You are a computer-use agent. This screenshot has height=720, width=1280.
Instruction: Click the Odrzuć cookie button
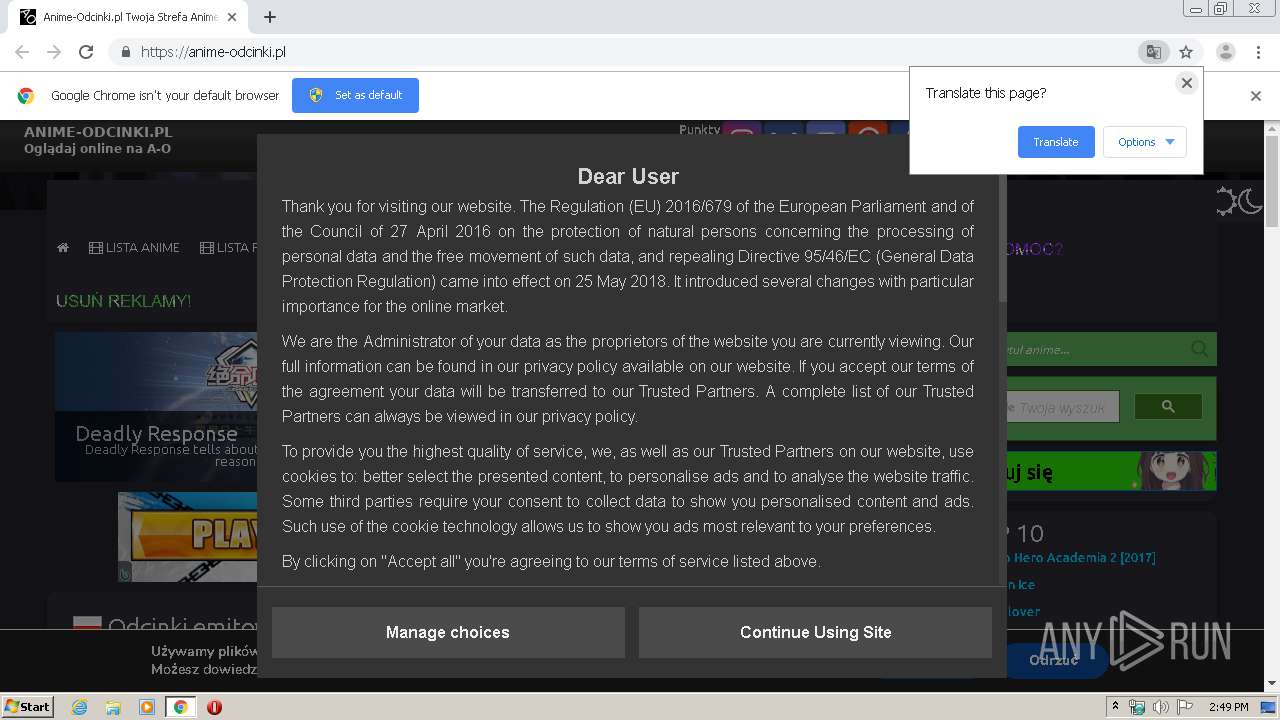coord(1054,660)
